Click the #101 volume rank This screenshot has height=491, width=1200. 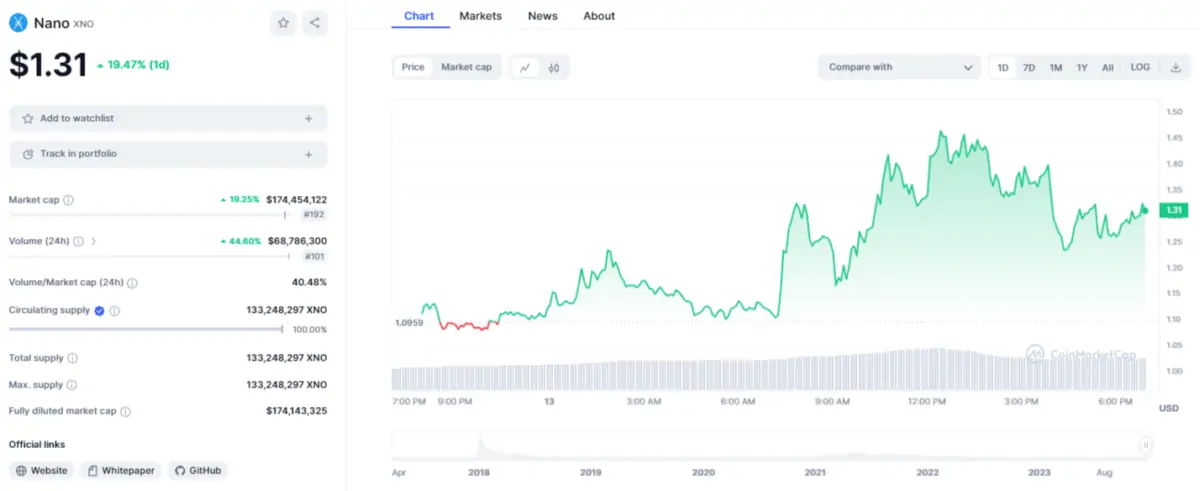click(314, 256)
